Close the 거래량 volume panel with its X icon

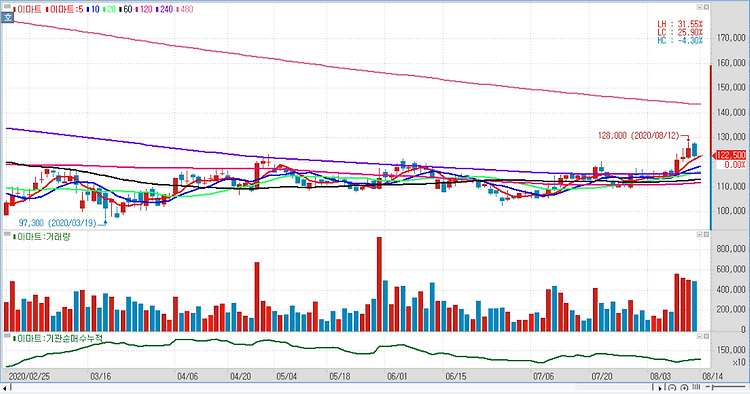(x=706, y=234)
